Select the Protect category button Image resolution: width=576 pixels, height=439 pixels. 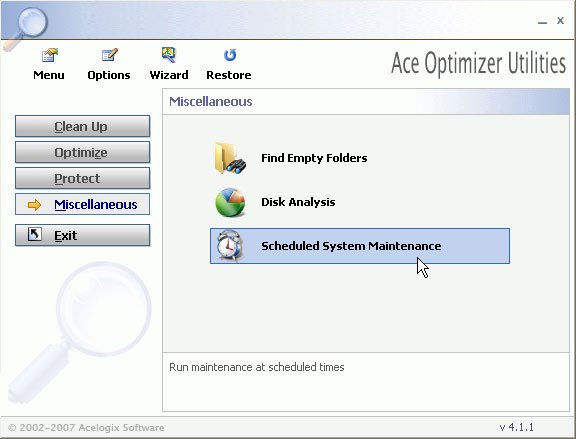click(x=83, y=178)
